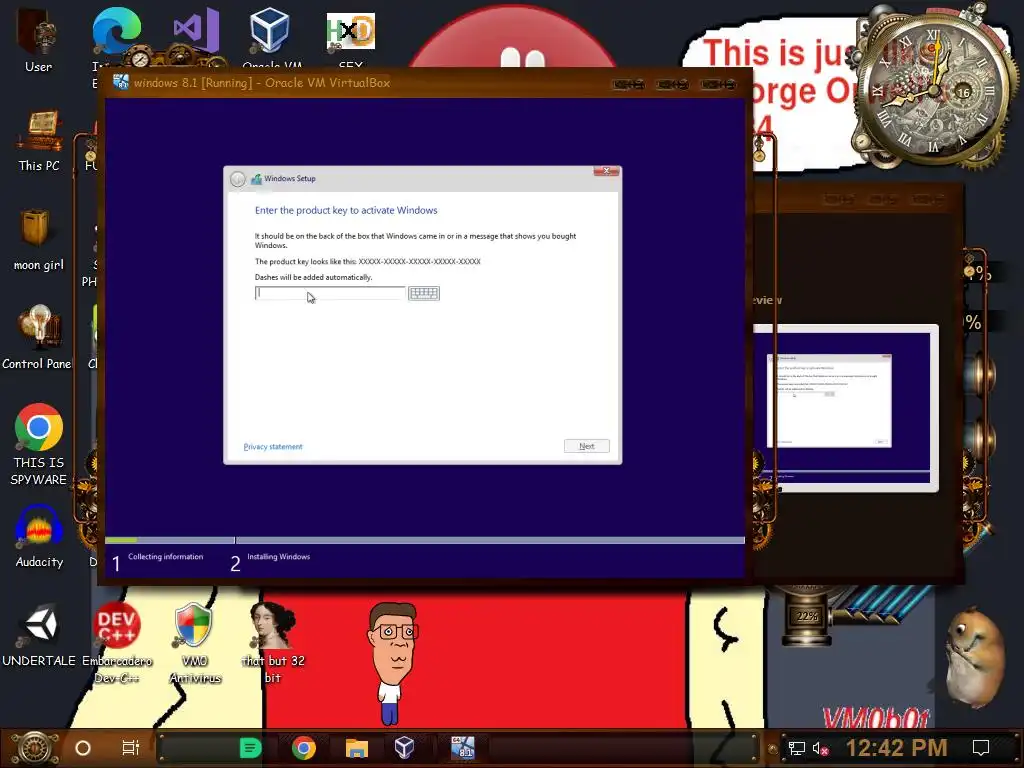Click 'Enter the product key to activate Windows' heading
This screenshot has width=1024, height=768.
346,210
